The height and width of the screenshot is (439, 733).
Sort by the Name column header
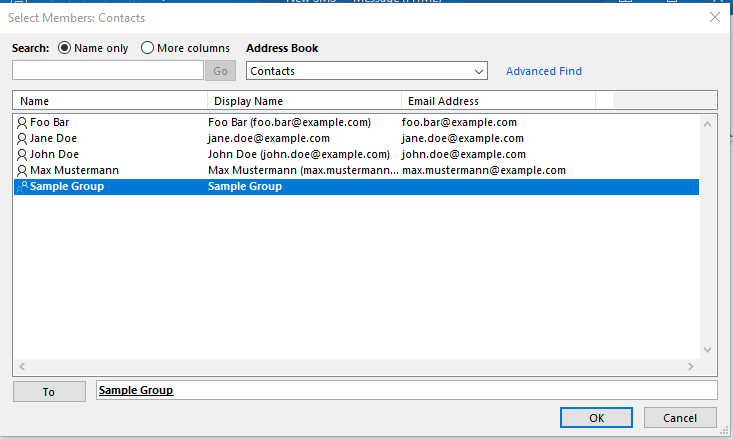(110, 101)
